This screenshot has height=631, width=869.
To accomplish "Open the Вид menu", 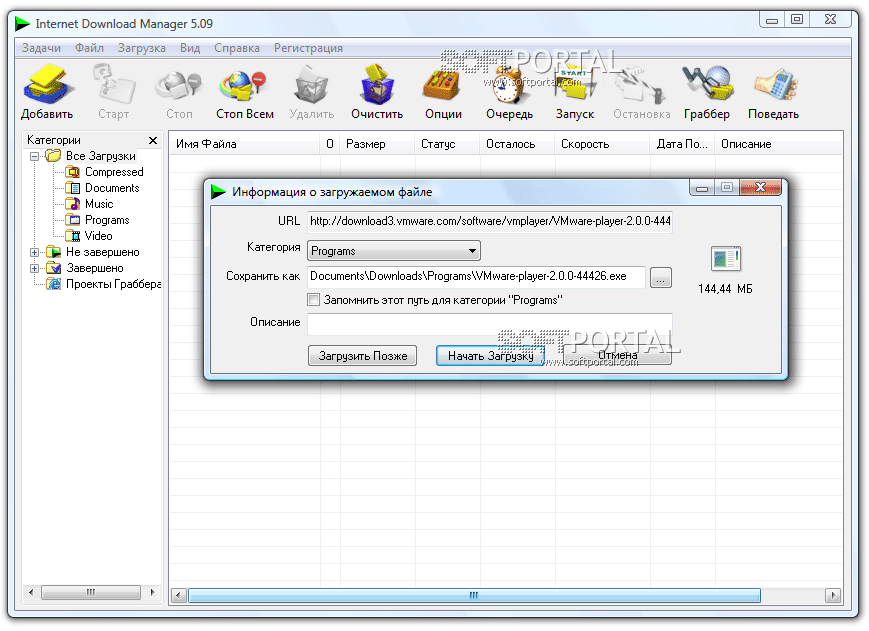I will click(190, 48).
